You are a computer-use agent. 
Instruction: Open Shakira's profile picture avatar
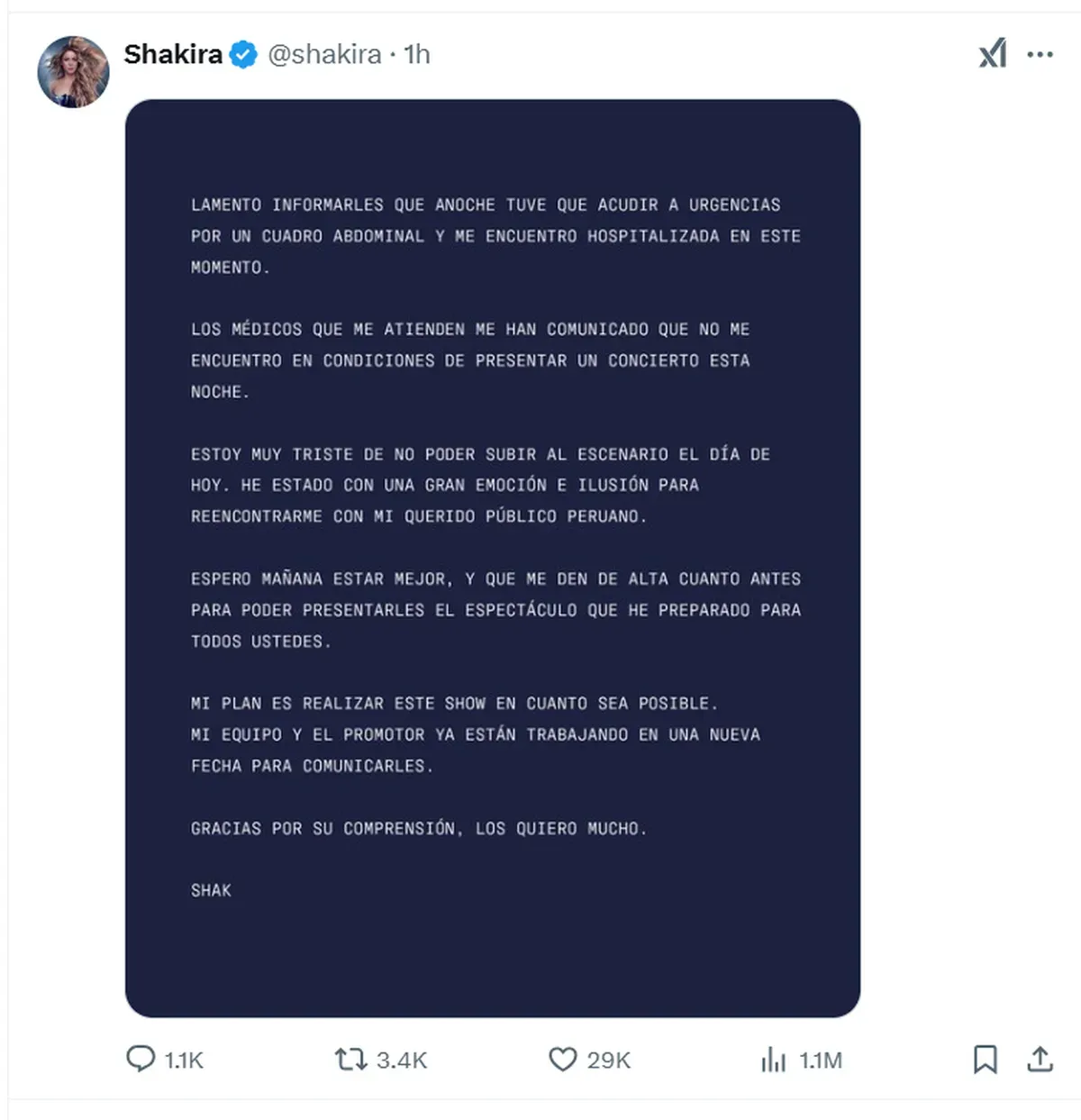point(73,72)
